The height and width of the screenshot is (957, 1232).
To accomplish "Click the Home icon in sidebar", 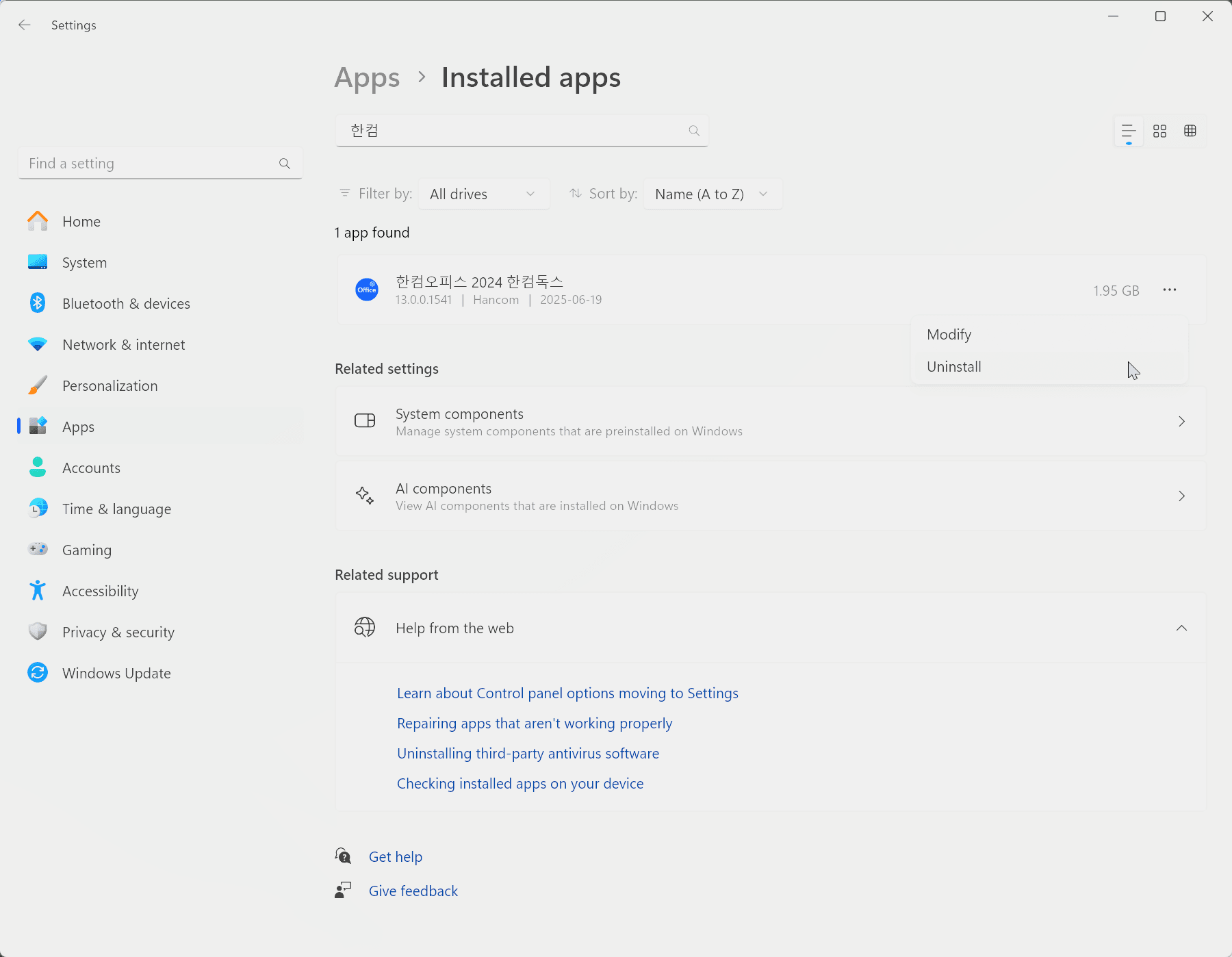I will 38,221.
